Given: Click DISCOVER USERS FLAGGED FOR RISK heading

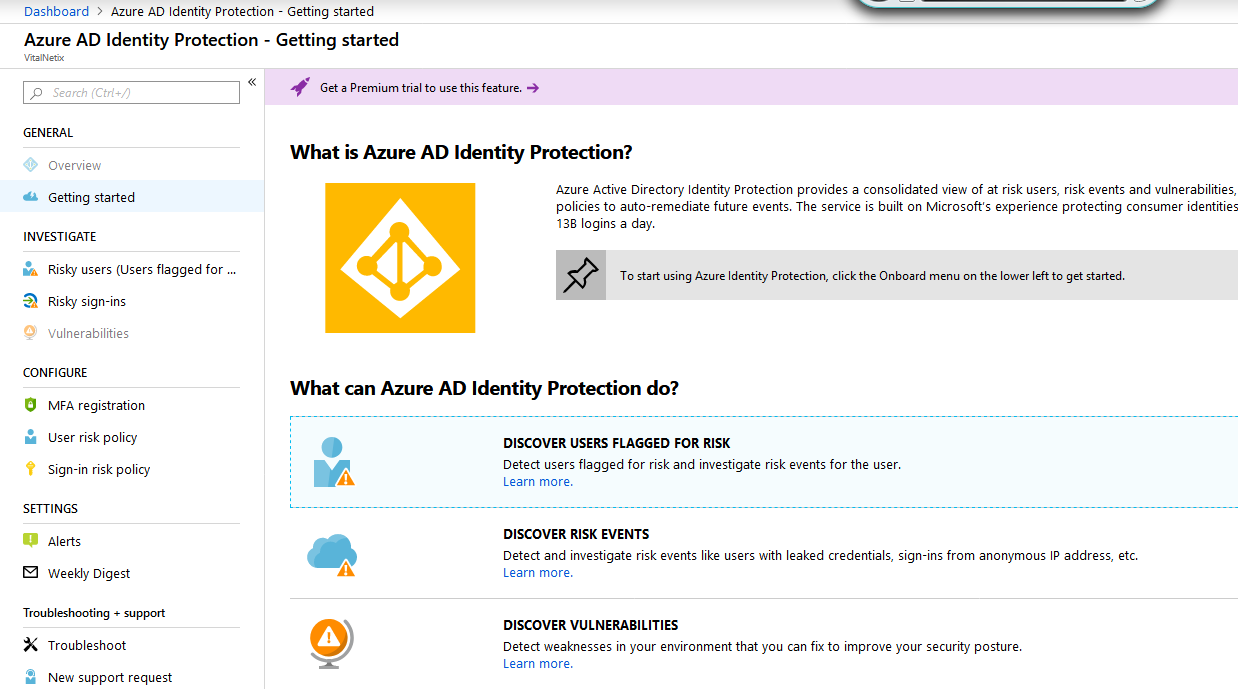Looking at the screenshot, I should [617, 443].
